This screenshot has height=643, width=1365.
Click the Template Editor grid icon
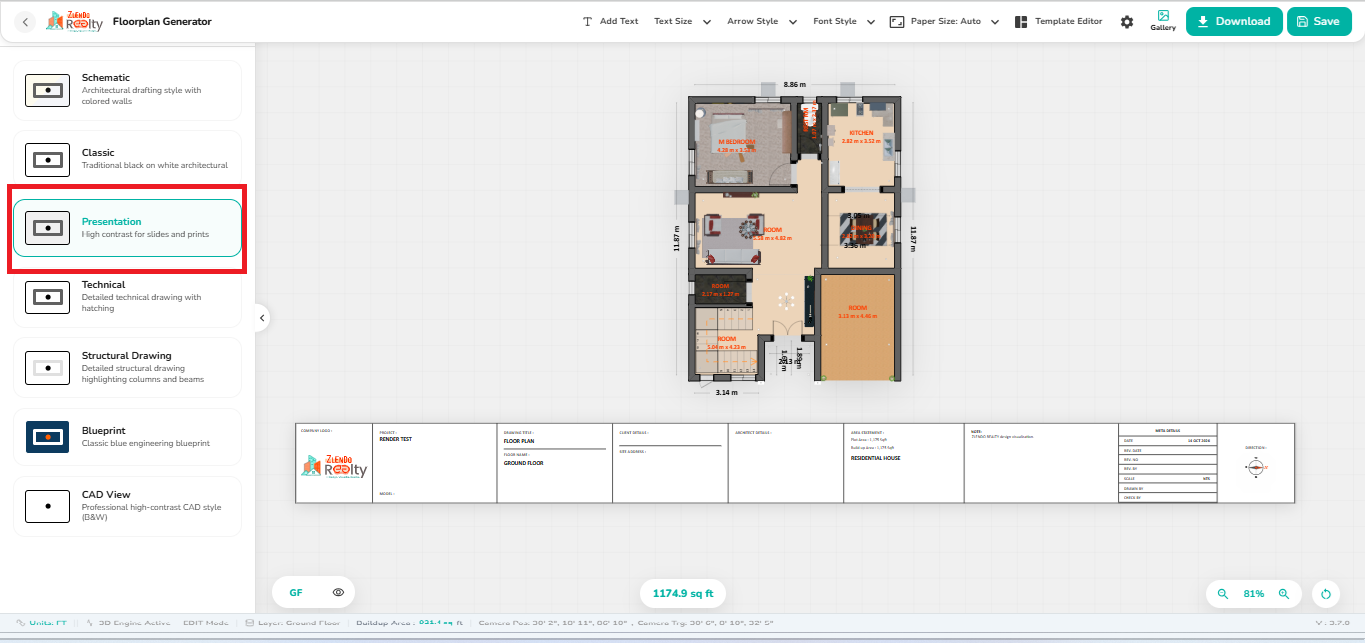[x=1021, y=21]
